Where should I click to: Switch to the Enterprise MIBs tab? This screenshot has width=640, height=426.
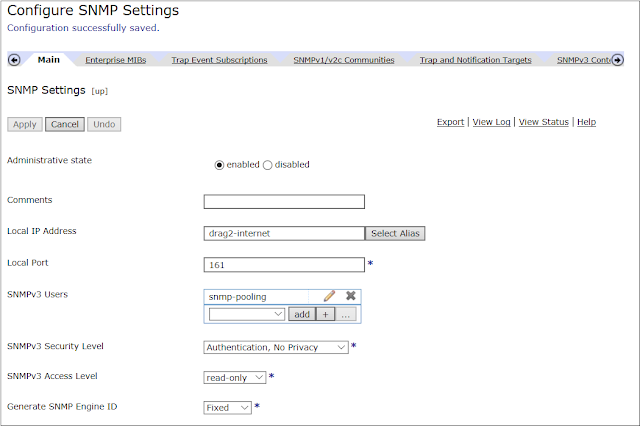coord(115,60)
